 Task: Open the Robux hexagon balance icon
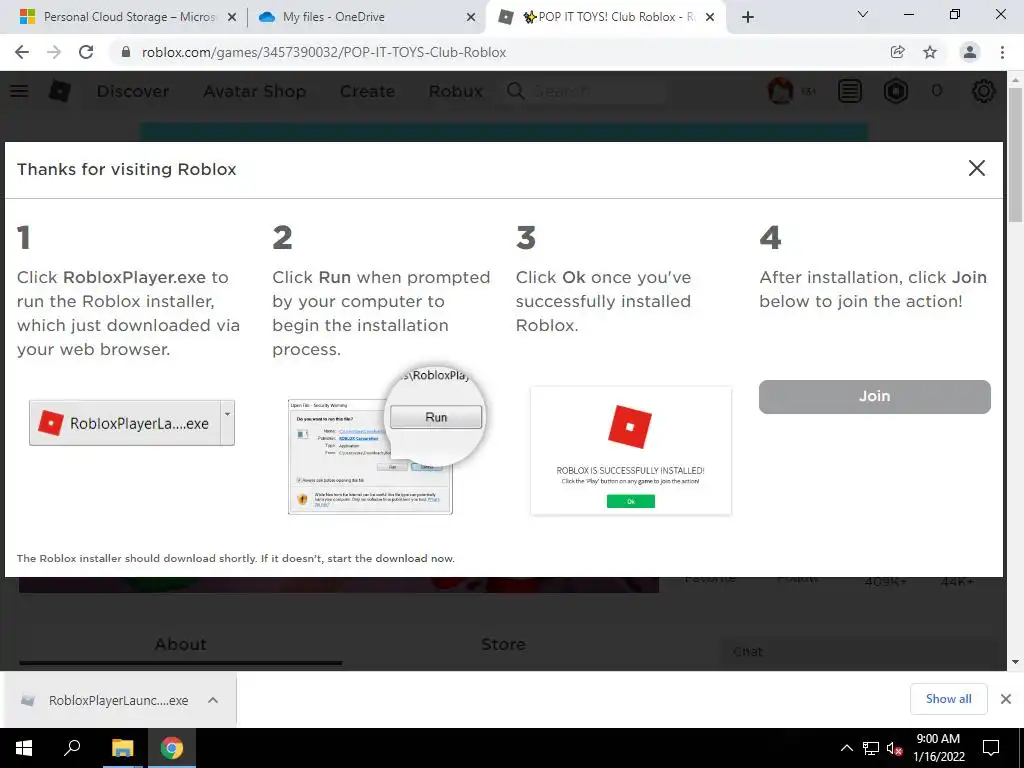(895, 91)
